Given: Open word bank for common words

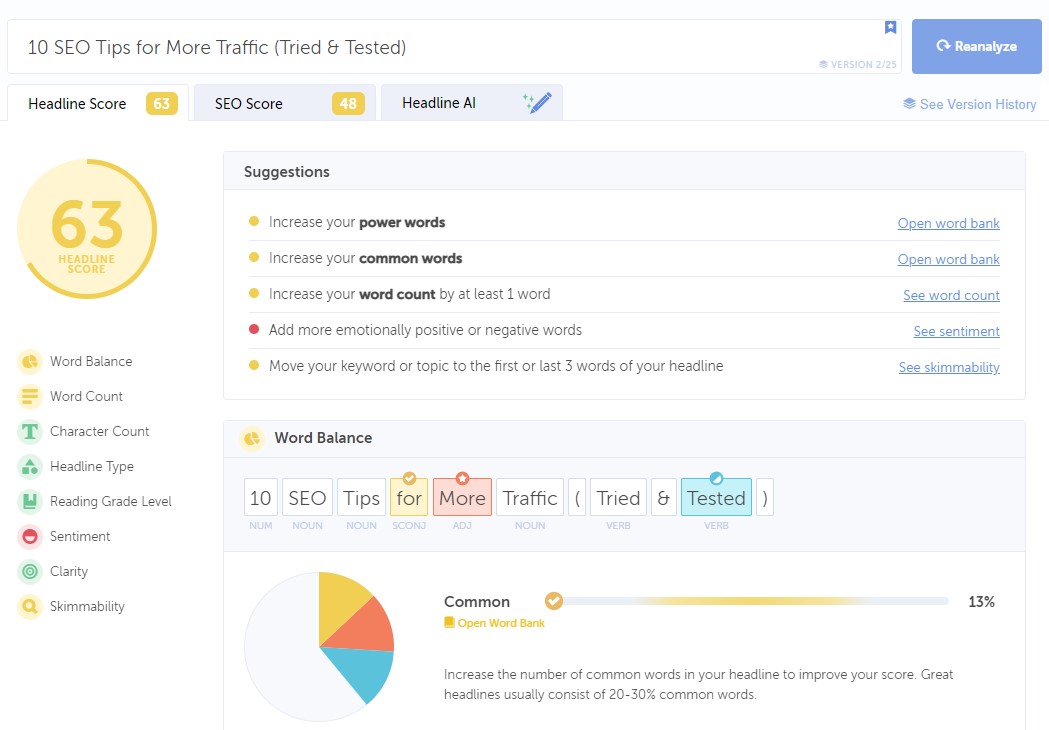Looking at the screenshot, I should click(948, 259).
